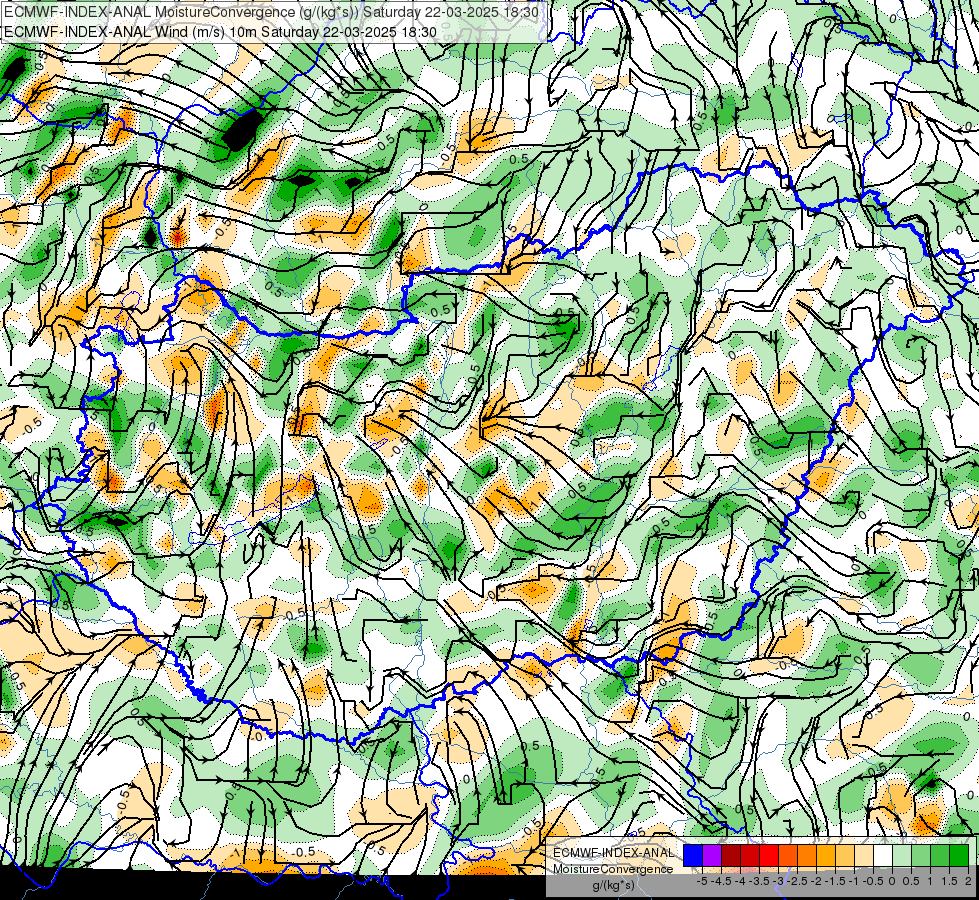Click MoistureConvergence label in the legend box
The height and width of the screenshot is (900, 979).
[613, 869]
